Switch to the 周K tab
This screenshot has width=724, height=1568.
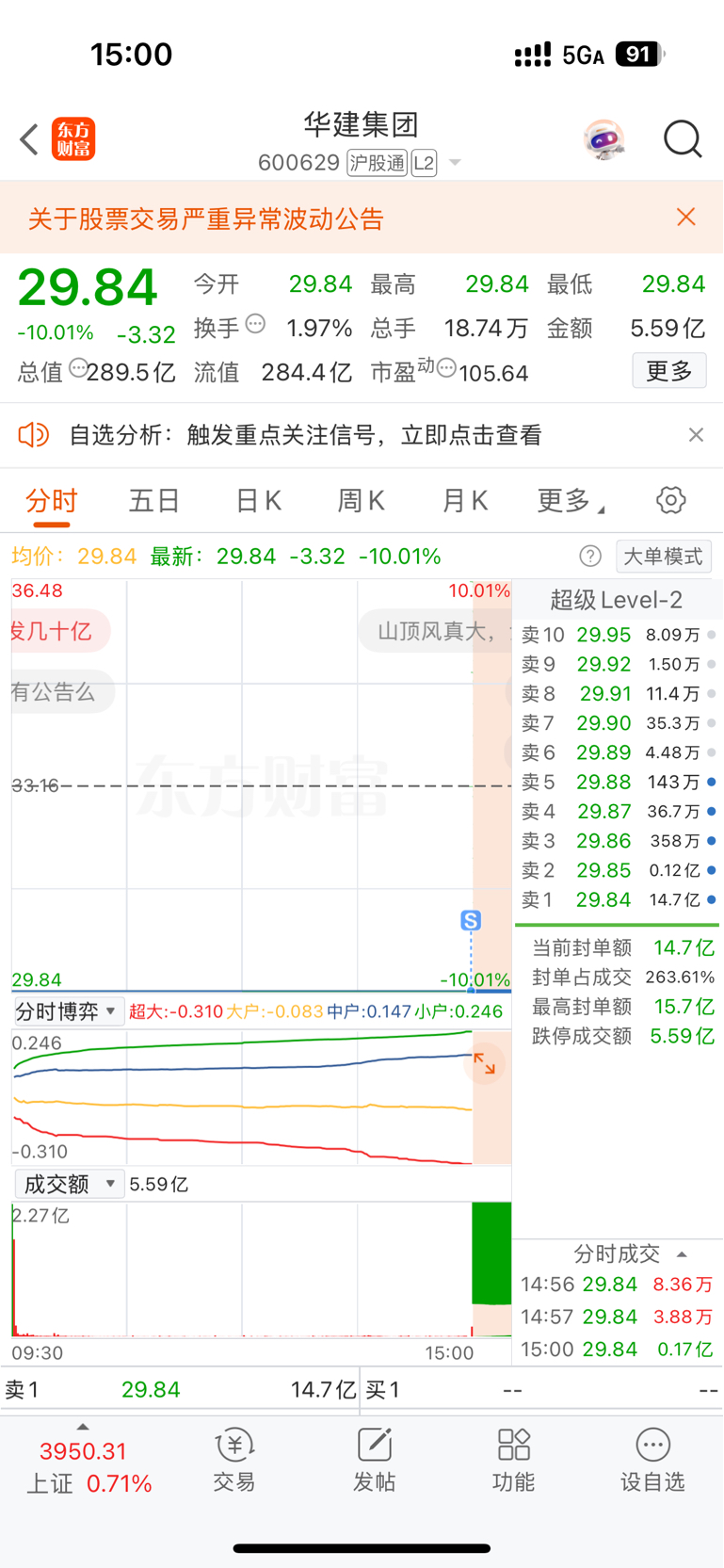[362, 501]
